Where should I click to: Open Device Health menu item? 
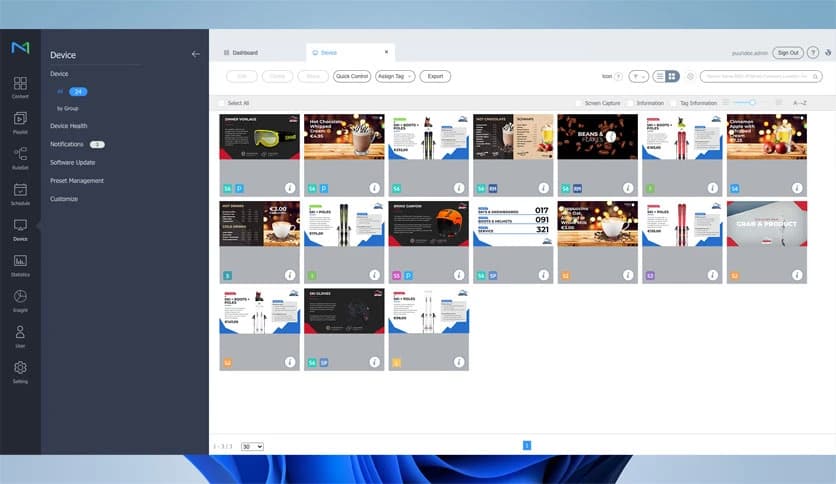click(69, 126)
